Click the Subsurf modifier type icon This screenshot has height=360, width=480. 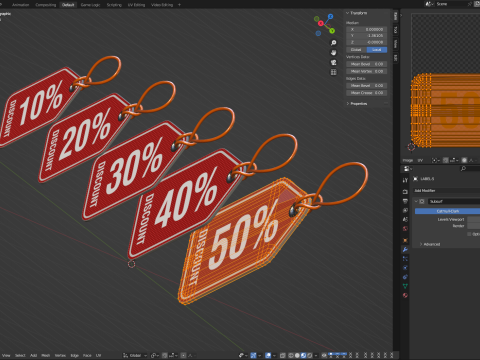click(422, 201)
